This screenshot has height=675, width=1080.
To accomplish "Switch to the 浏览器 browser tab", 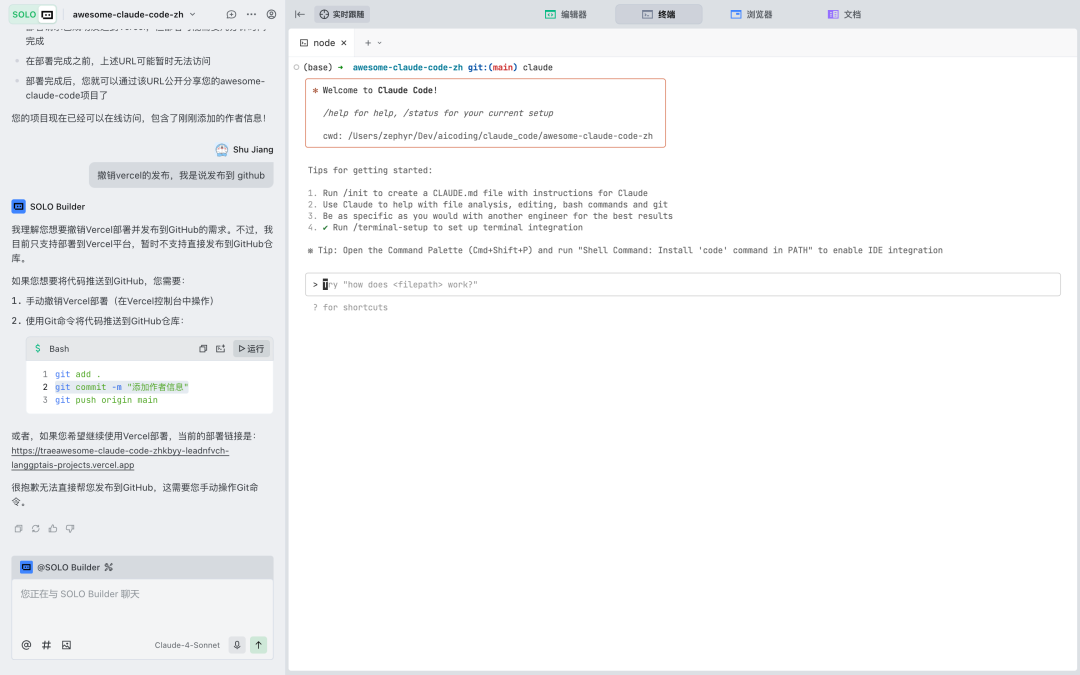I will click(x=751, y=15).
